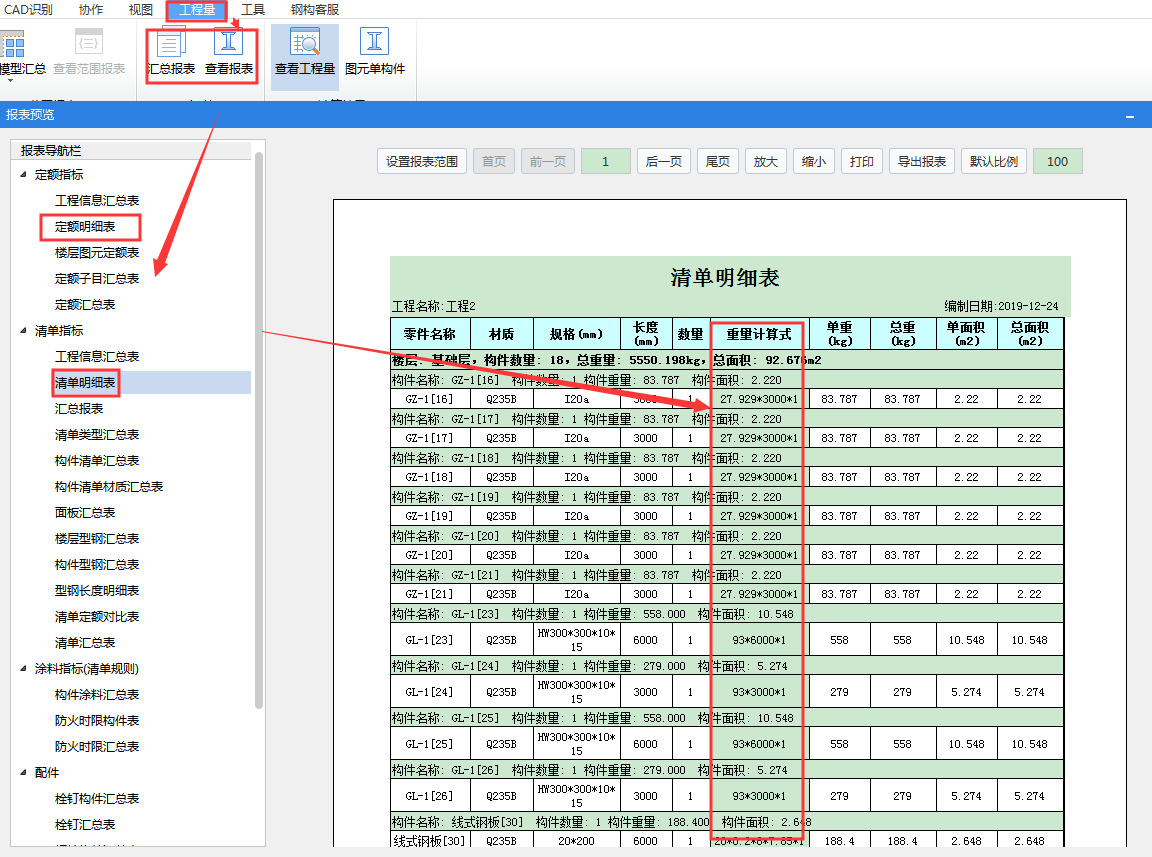Open 工程信息汇总表 under 定额指标
Image resolution: width=1152 pixels, height=857 pixels.
97,201
